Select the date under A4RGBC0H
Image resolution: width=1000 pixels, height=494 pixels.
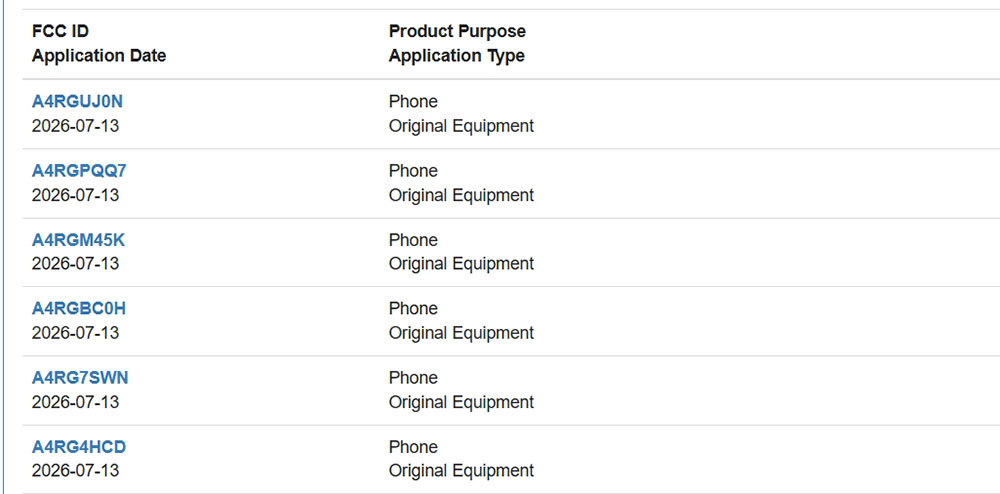pyautogui.click(x=75, y=333)
